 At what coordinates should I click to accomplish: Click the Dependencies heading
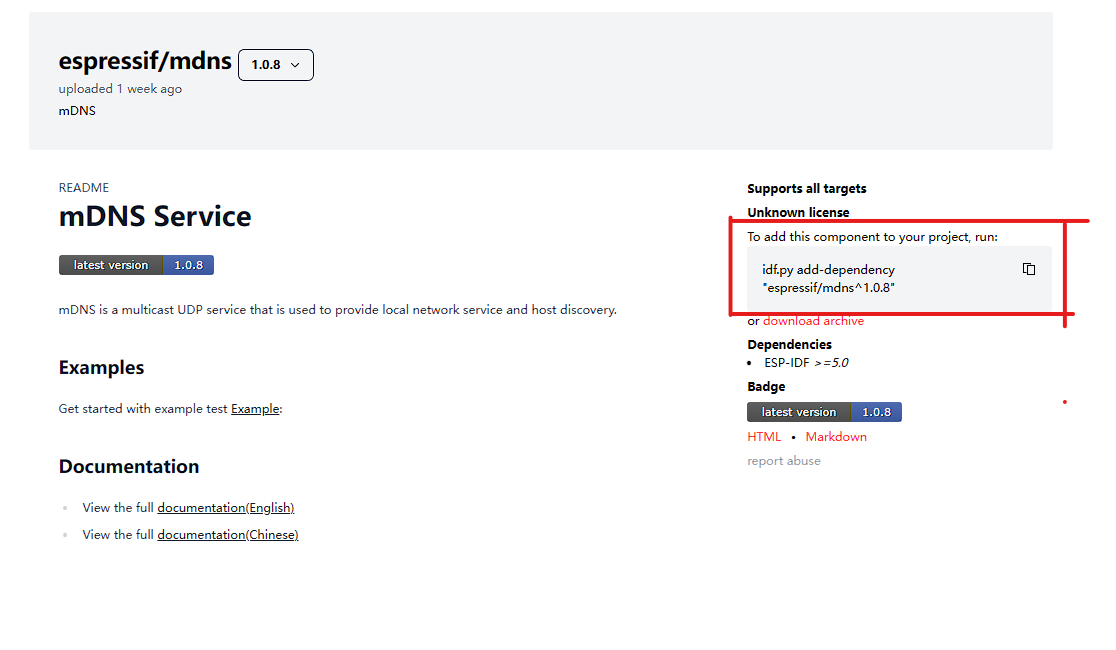(789, 345)
